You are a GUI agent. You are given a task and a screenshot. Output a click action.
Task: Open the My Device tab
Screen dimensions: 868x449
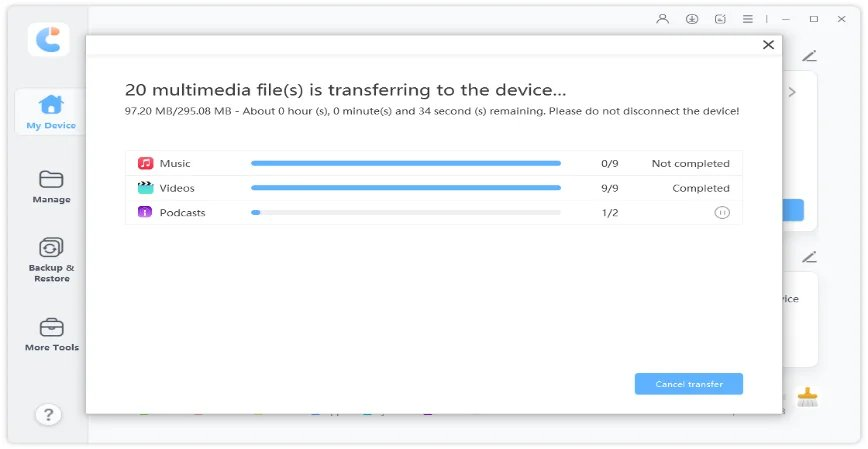pos(50,112)
